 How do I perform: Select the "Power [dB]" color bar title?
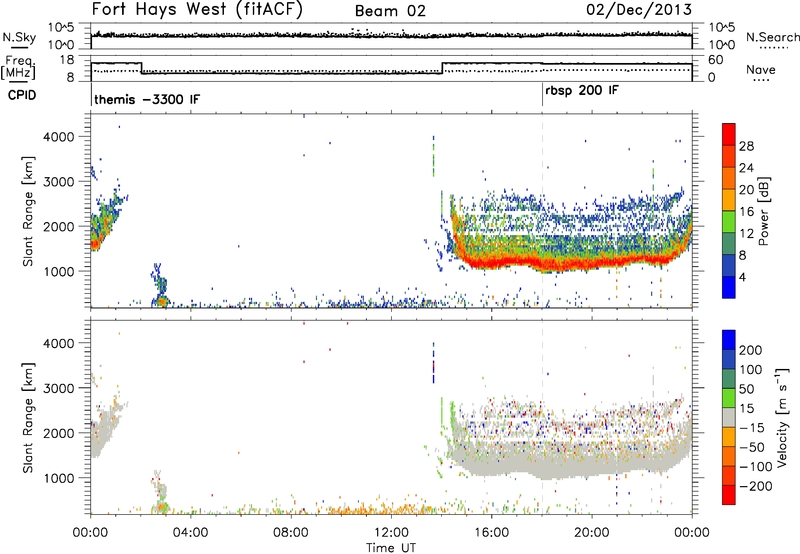pyautogui.click(x=763, y=211)
